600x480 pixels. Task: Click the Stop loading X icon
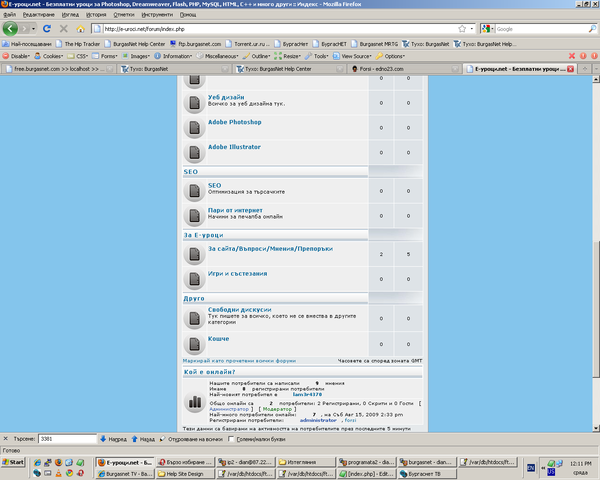click(x=64, y=29)
